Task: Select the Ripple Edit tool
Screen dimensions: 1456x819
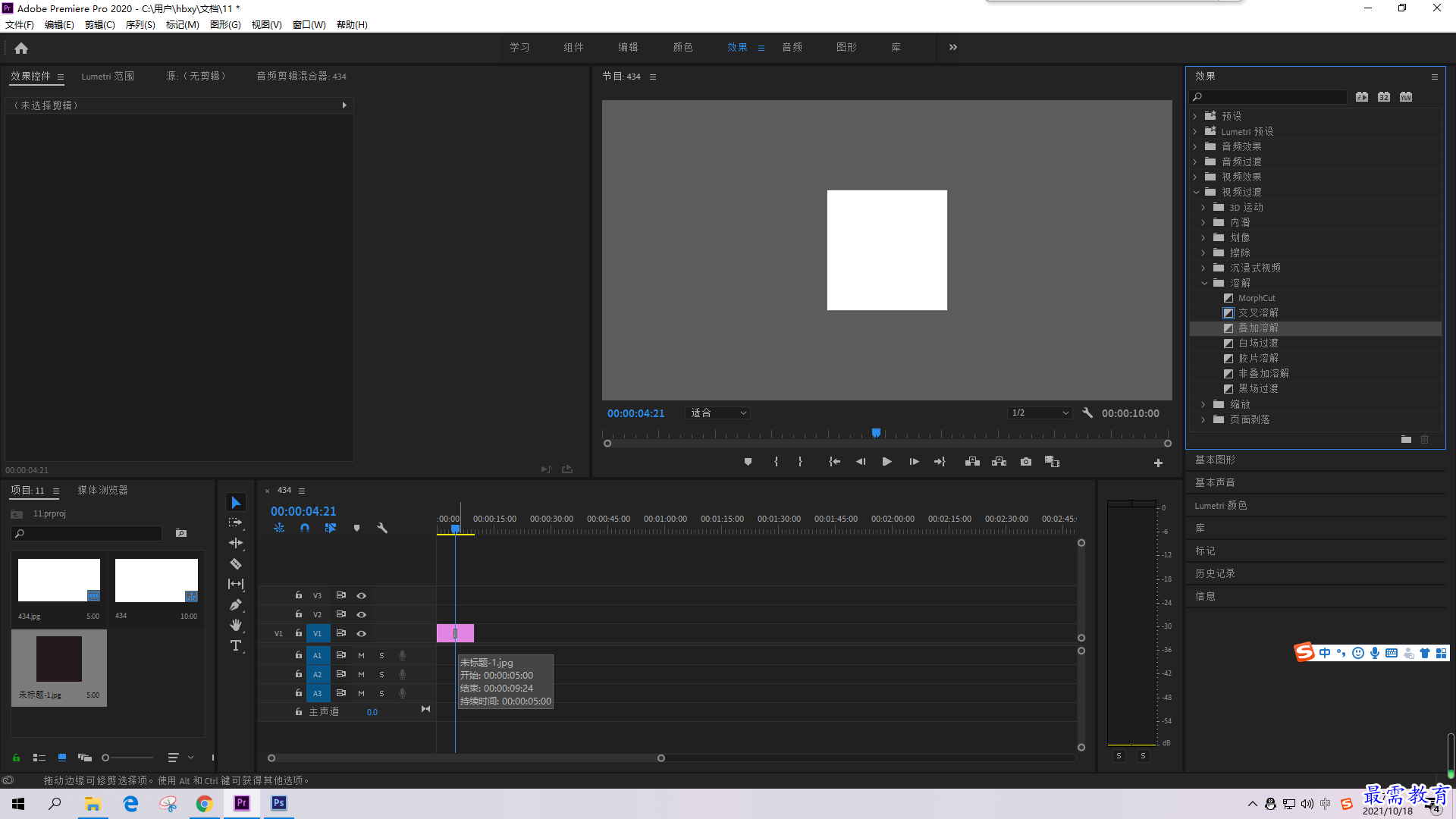Action: coord(236,543)
